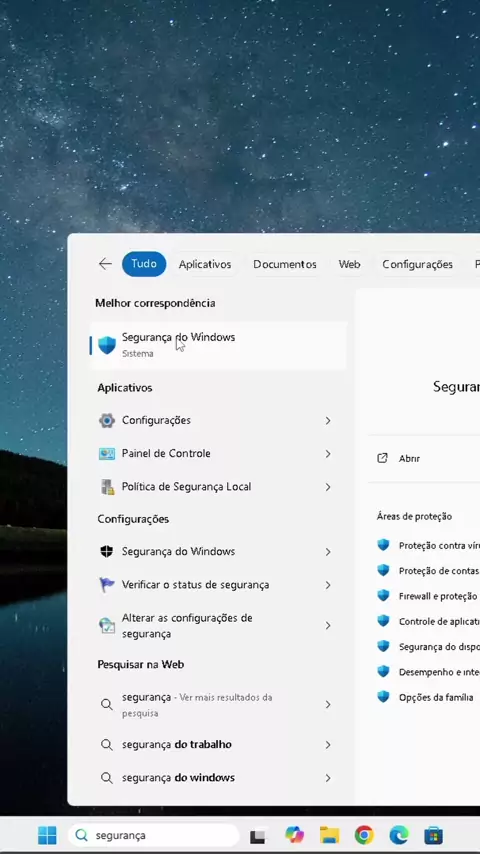This screenshot has height=854, width=480.
Task: Expand the Configurações app result chevron
Action: click(328, 421)
